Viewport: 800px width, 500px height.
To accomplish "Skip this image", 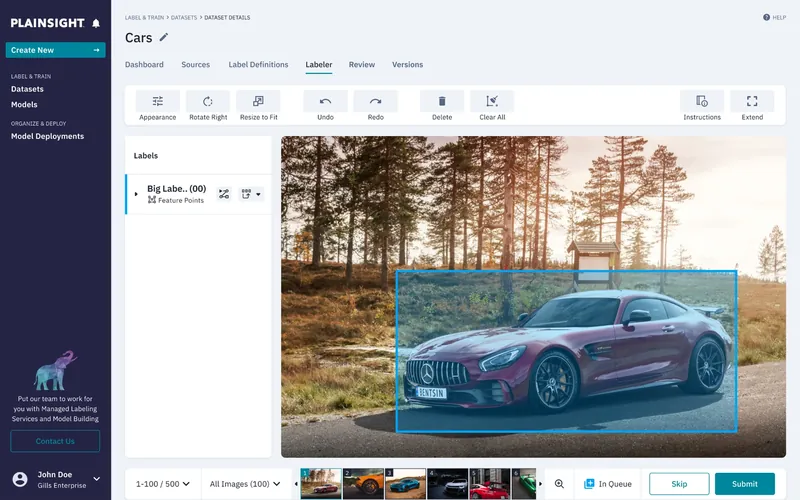I will pyautogui.click(x=679, y=484).
